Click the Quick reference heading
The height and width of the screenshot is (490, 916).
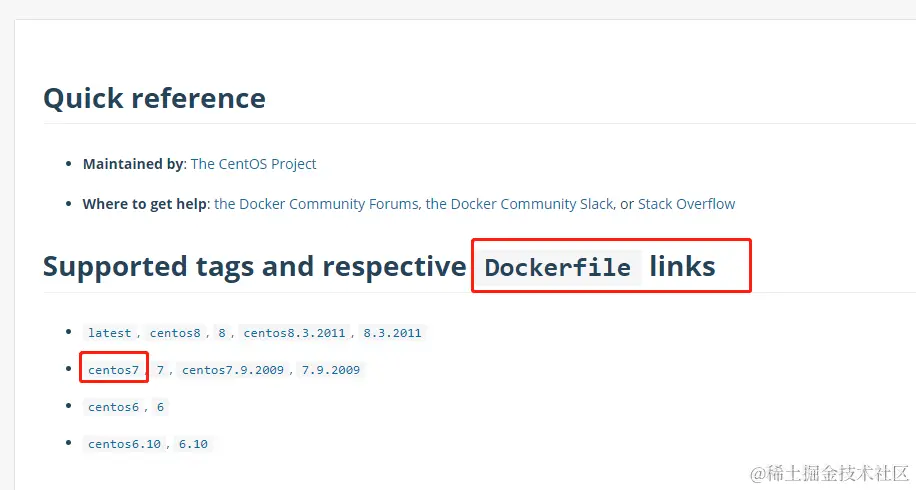coord(154,98)
